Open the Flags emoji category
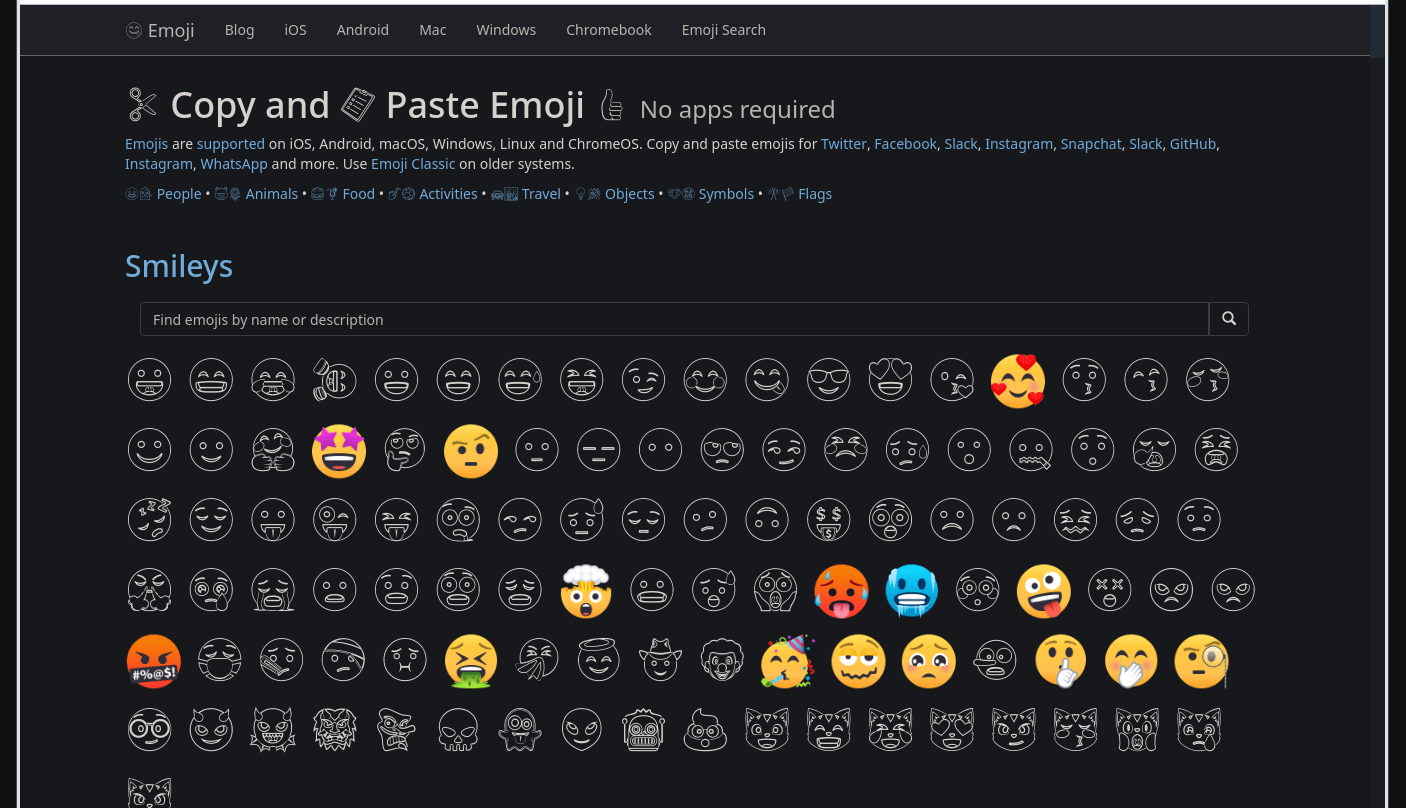 [x=814, y=193]
